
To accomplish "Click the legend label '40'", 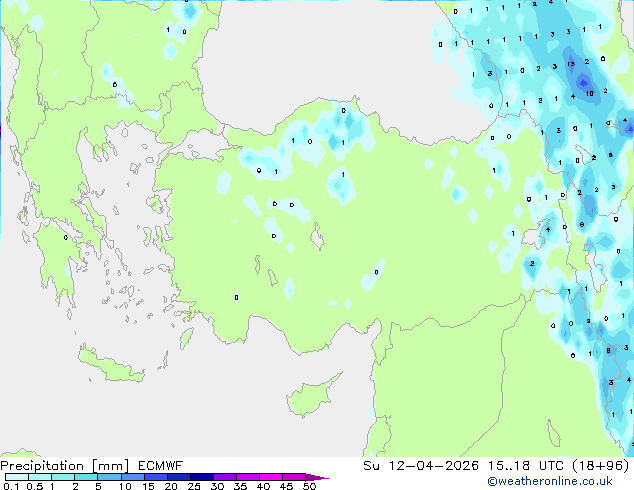I will [x=263, y=486].
